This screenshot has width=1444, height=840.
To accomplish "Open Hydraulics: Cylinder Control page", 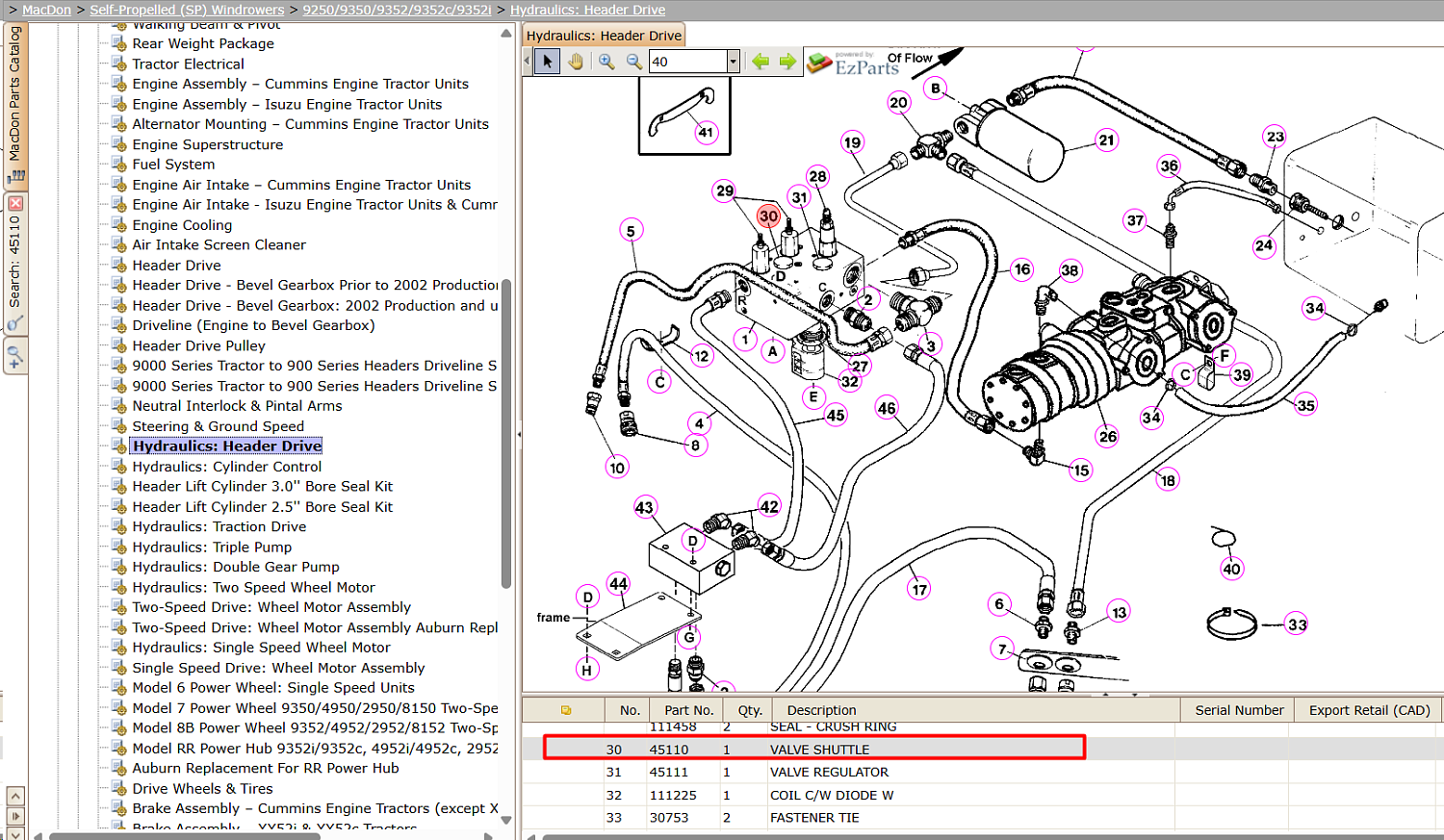I will pos(226,467).
